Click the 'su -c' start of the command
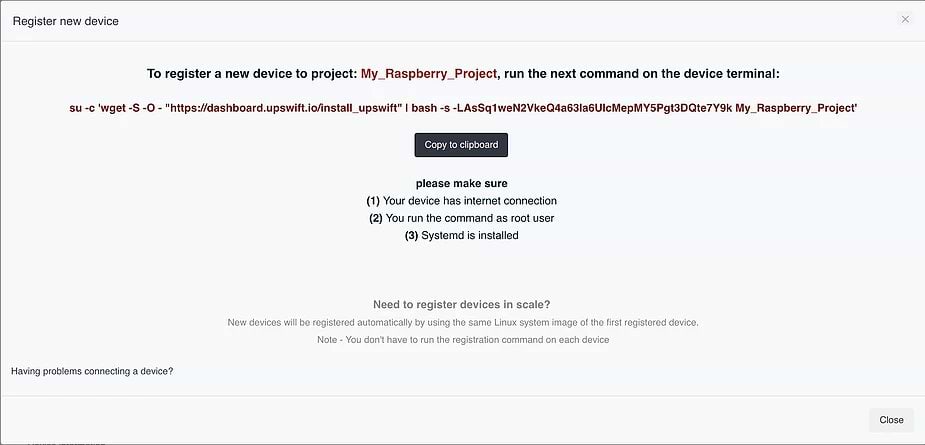The image size is (925, 445). click(x=82, y=109)
